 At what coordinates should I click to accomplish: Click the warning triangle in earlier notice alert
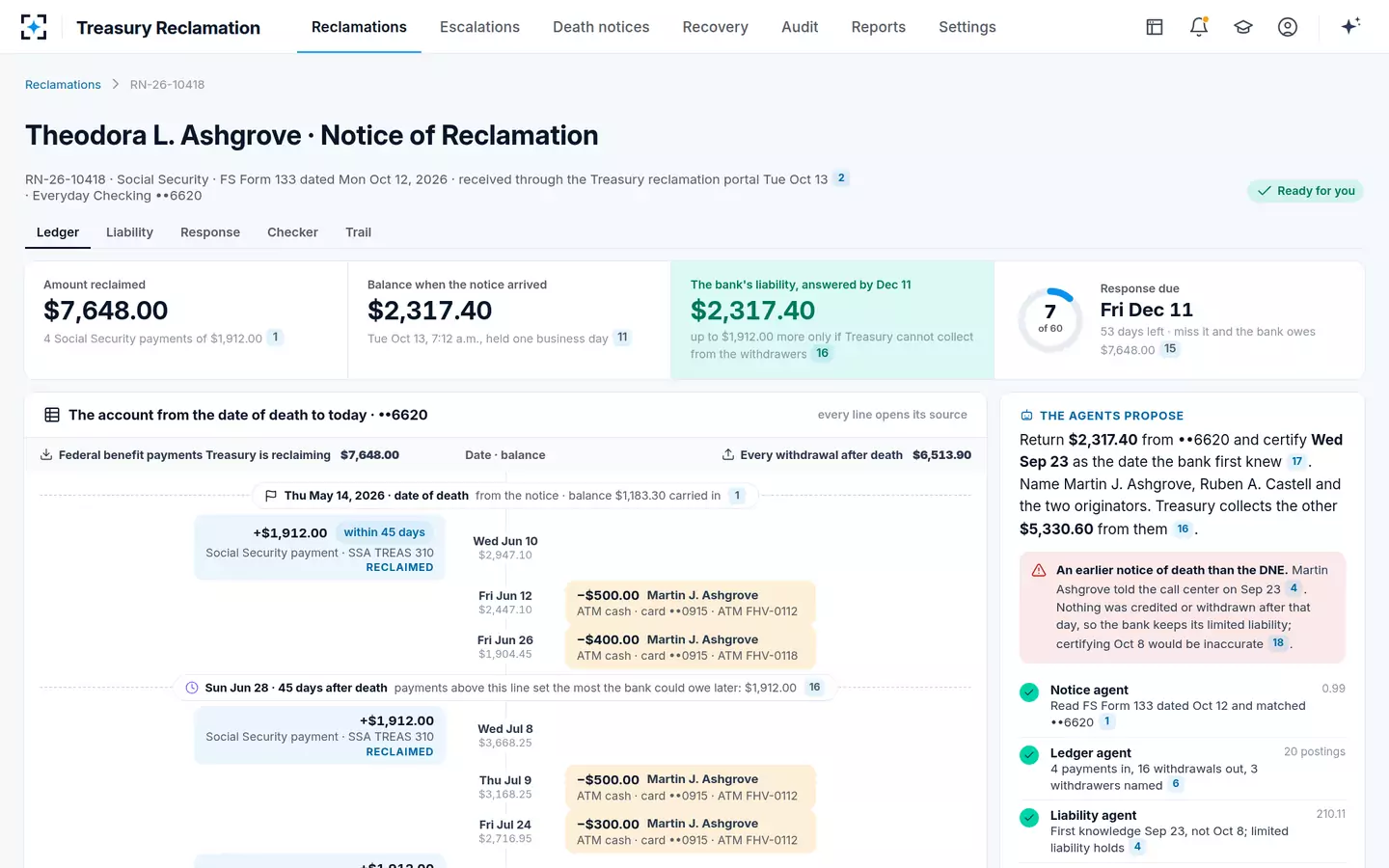[x=1039, y=570]
